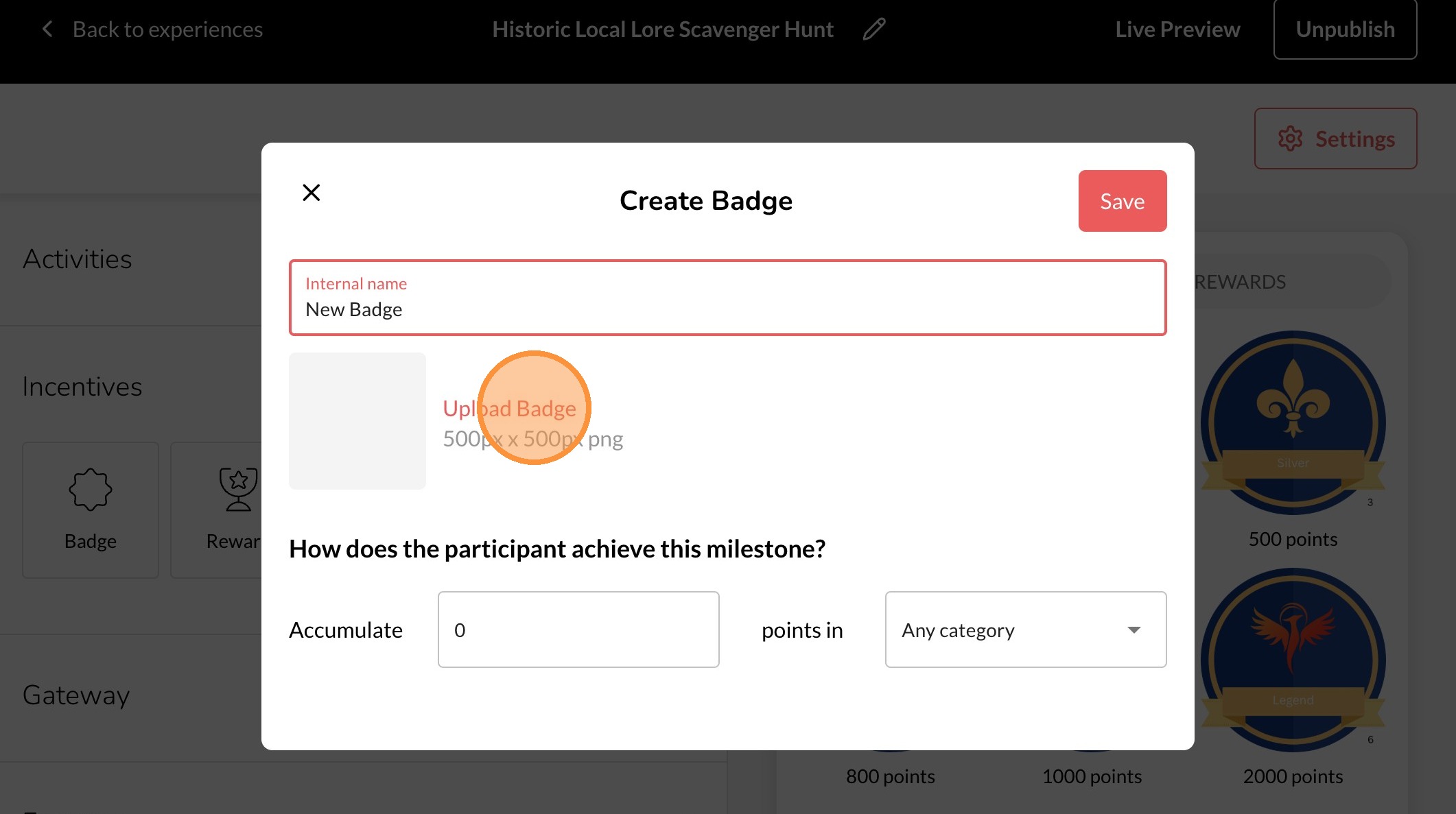
Task: Click the empty badge image placeholder
Action: [357, 421]
